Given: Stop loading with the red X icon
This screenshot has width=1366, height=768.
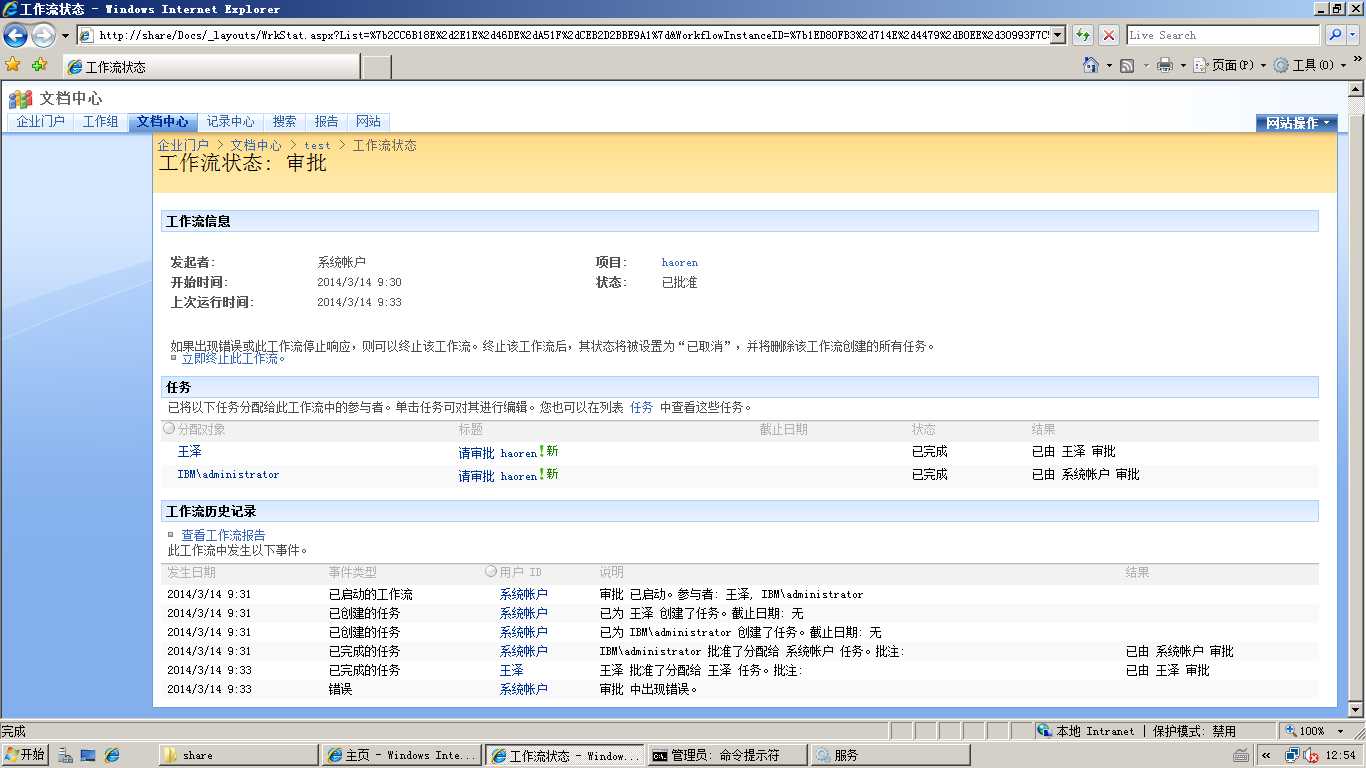Looking at the screenshot, I should coord(1109,35).
